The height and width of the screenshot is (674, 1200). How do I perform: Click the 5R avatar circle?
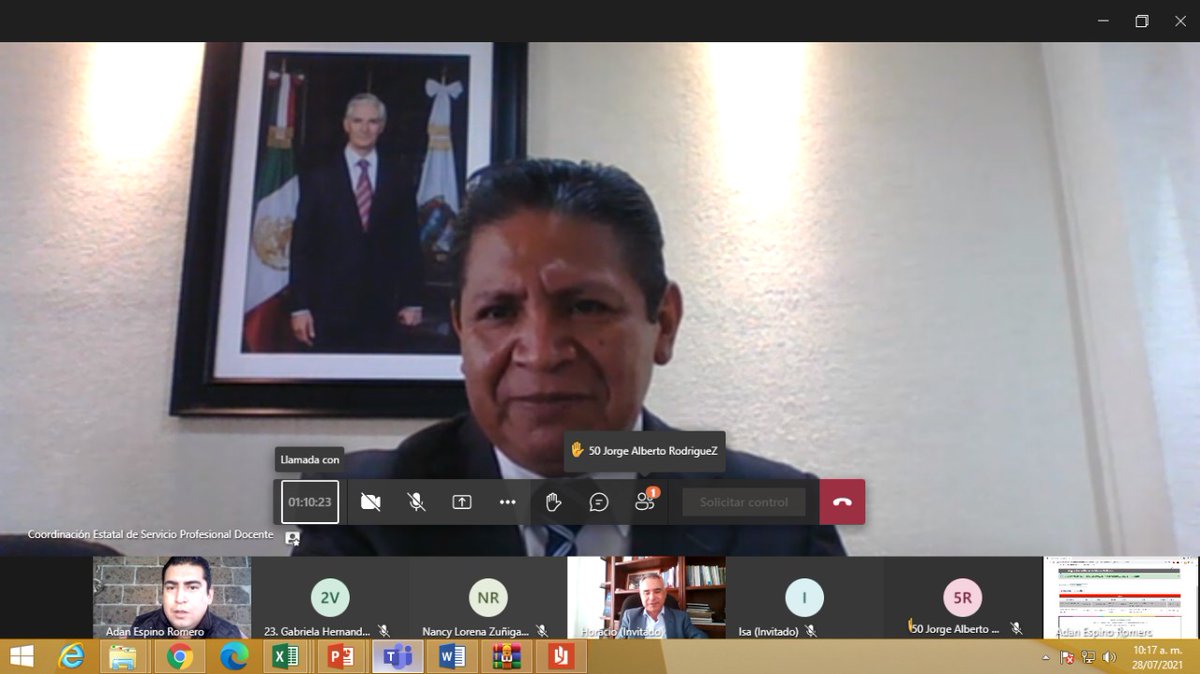tap(963, 597)
